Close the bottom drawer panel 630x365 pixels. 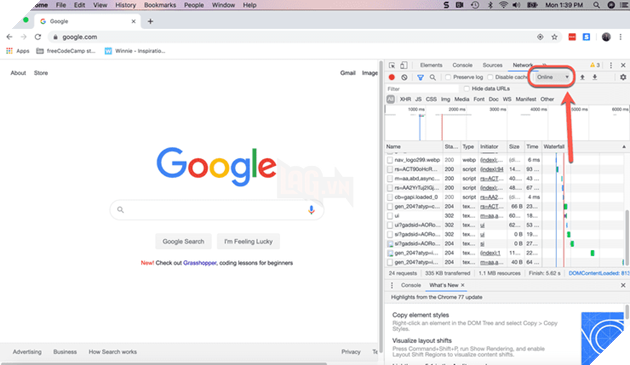623,285
